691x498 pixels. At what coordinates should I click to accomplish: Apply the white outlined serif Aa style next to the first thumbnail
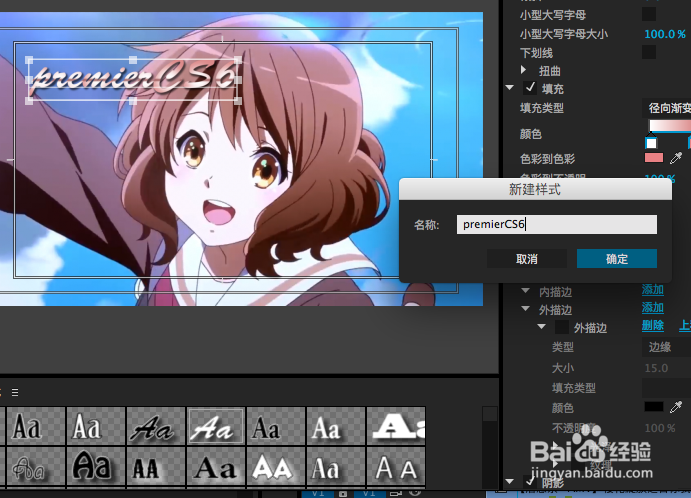(96, 426)
